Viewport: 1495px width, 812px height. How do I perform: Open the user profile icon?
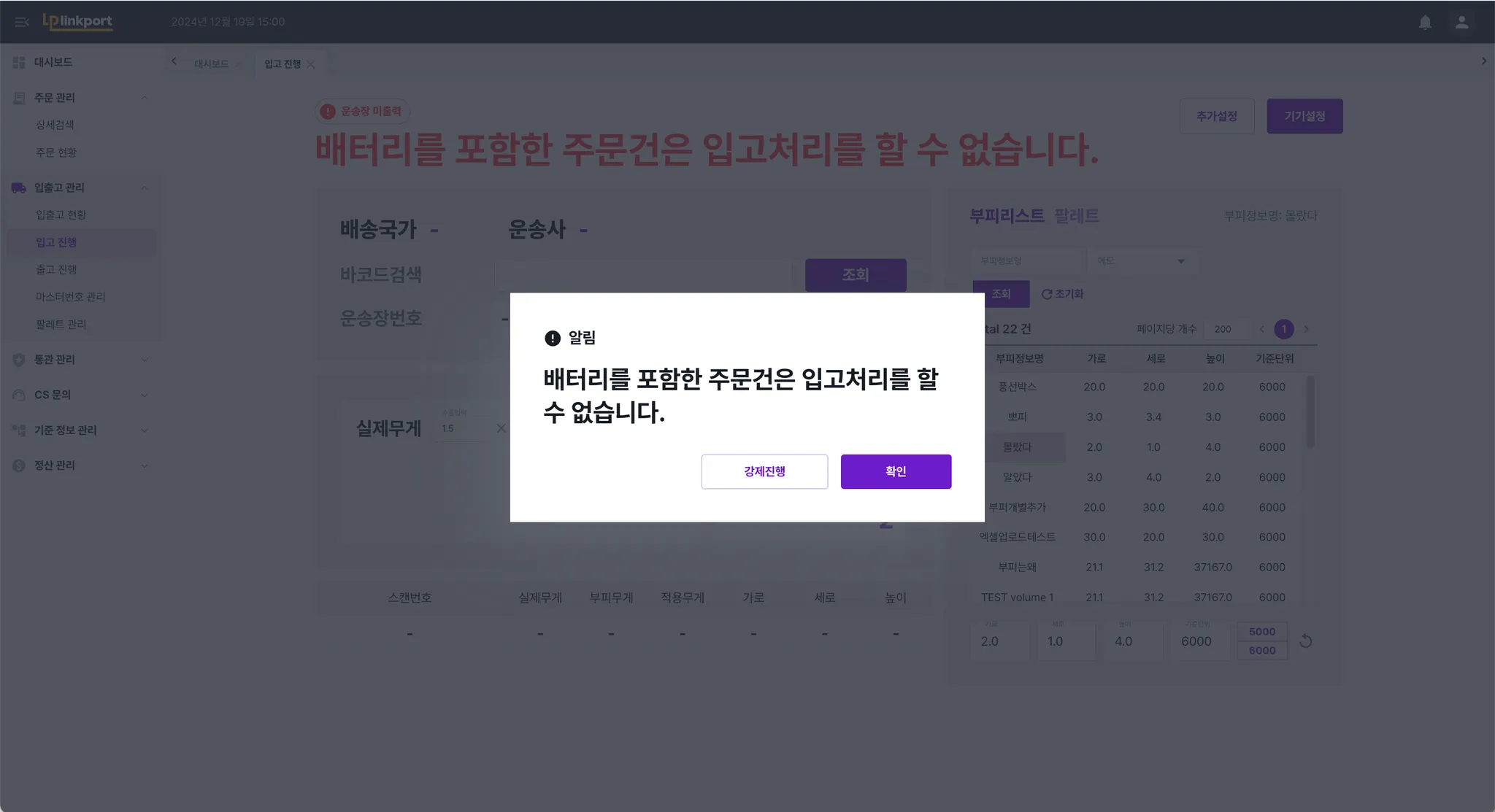click(1461, 23)
